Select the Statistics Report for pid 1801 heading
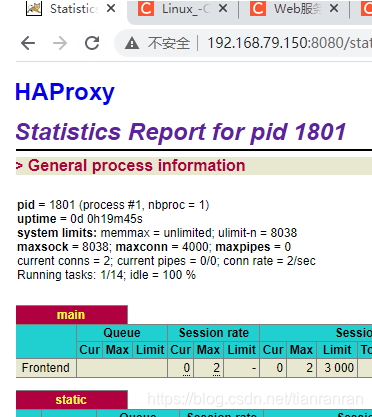 click(x=181, y=132)
